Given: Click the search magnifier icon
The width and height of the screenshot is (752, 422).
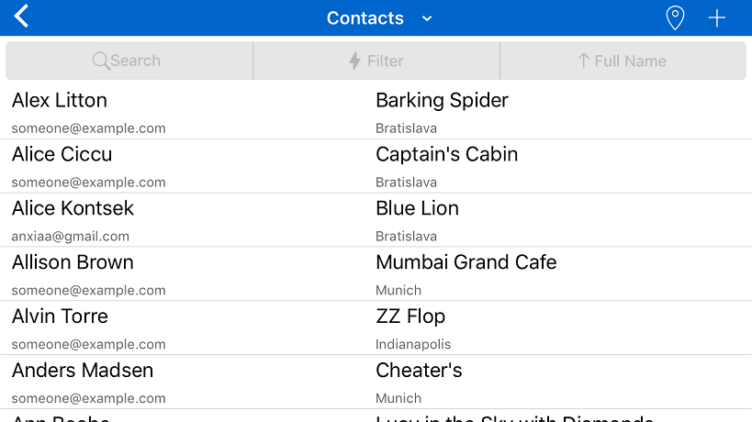Looking at the screenshot, I should point(100,61).
